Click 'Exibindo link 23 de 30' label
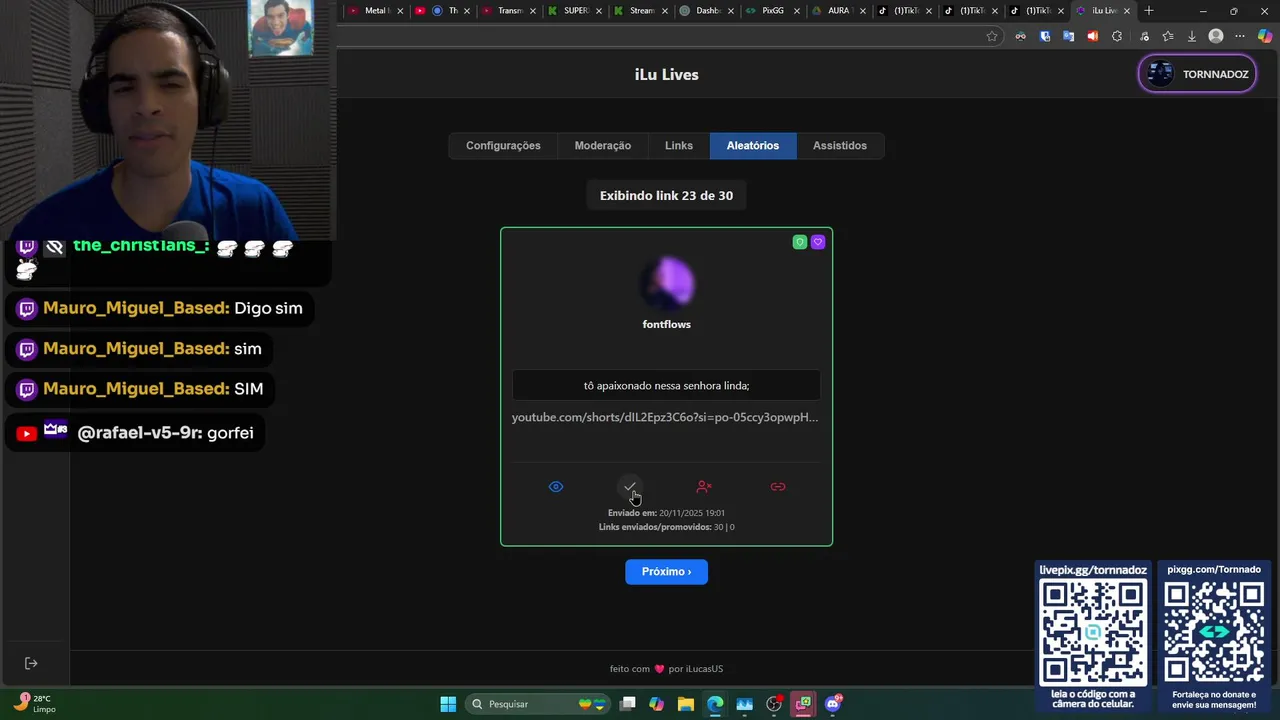1280x720 pixels. [x=667, y=196]
